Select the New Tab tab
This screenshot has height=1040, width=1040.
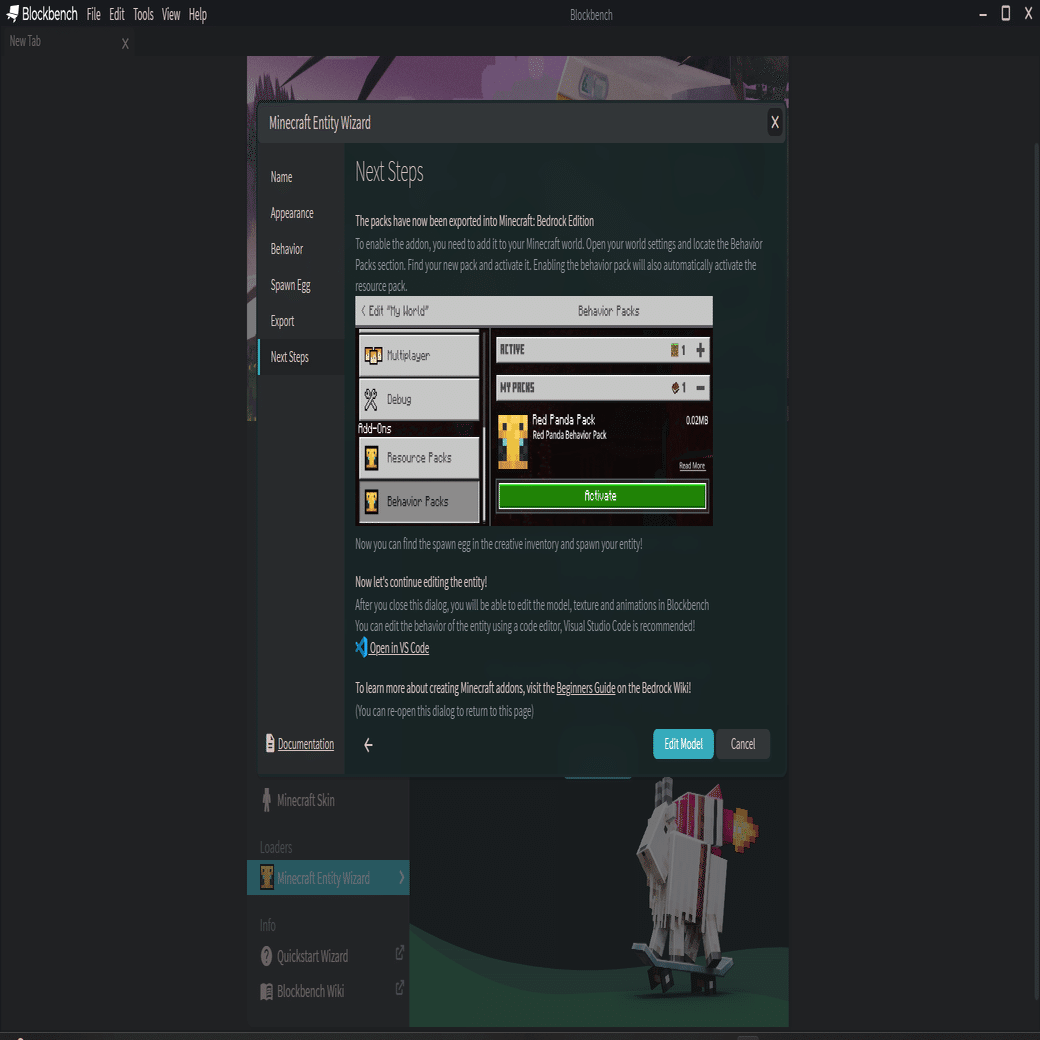tap(66, 42)
